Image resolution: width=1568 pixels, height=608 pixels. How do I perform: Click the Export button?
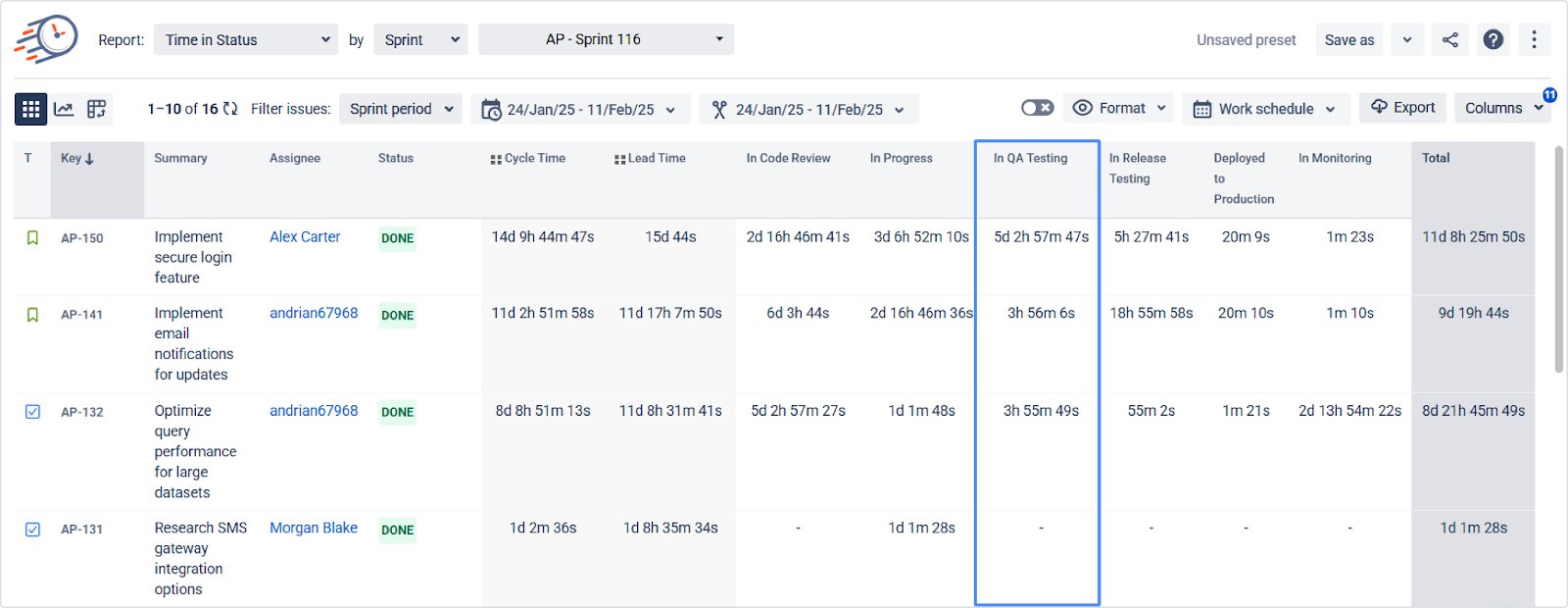1403,108
